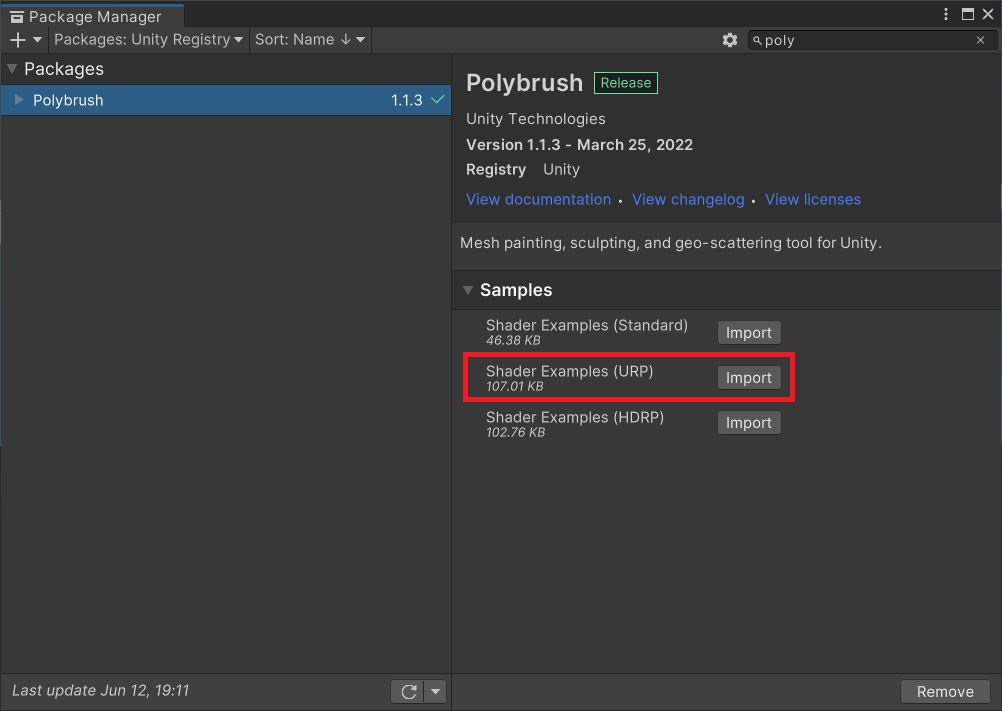
Task: Import Shader Examples (URP) sample
Action: point(749,378)
